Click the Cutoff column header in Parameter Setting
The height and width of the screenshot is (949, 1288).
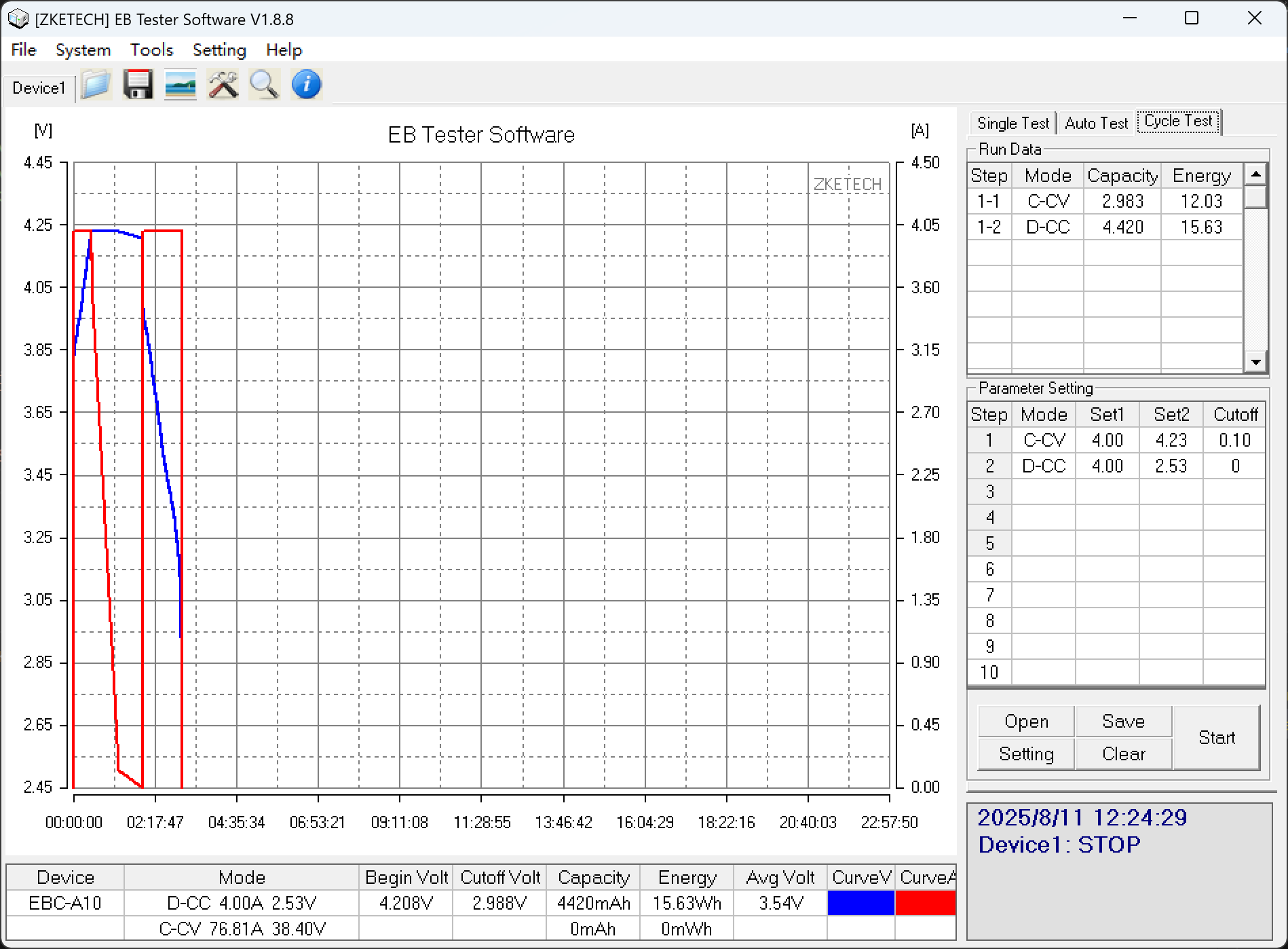tap(1235, 415)
